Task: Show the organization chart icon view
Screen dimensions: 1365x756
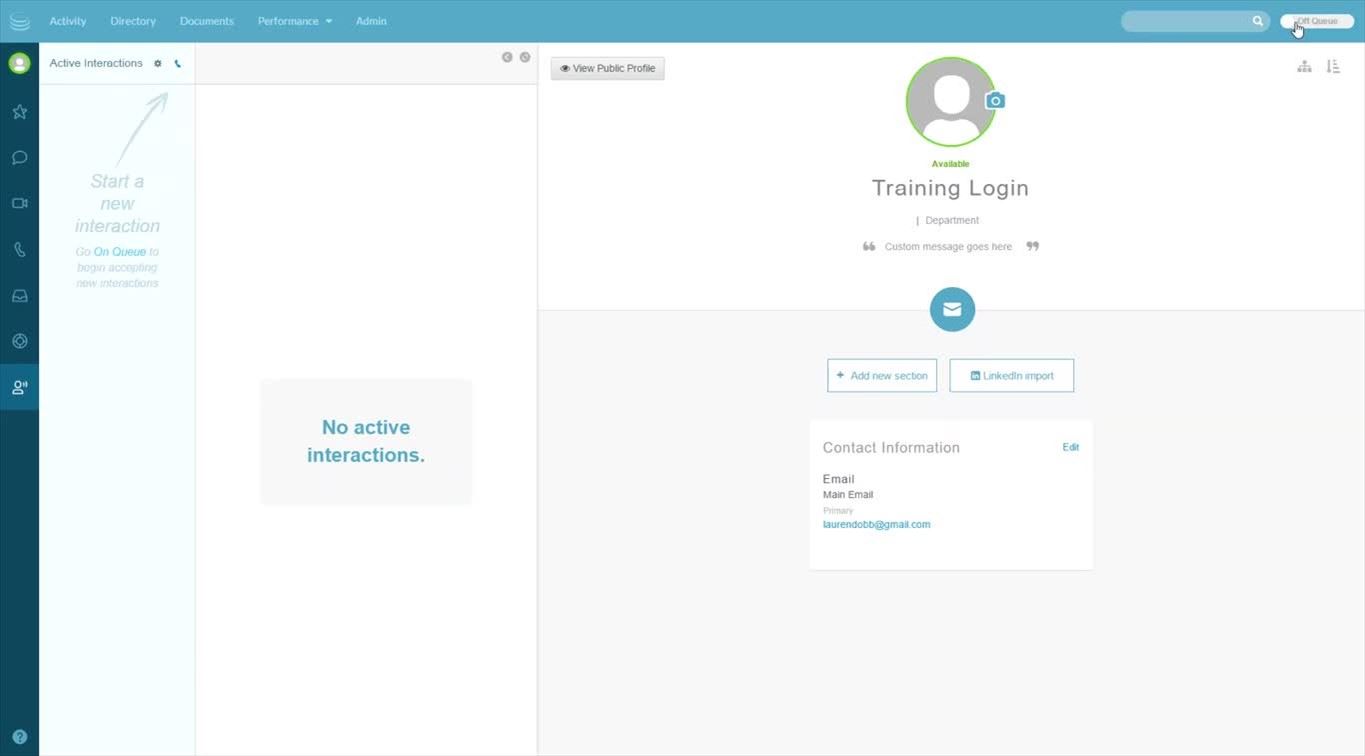Action: (x=1304, y=66)
